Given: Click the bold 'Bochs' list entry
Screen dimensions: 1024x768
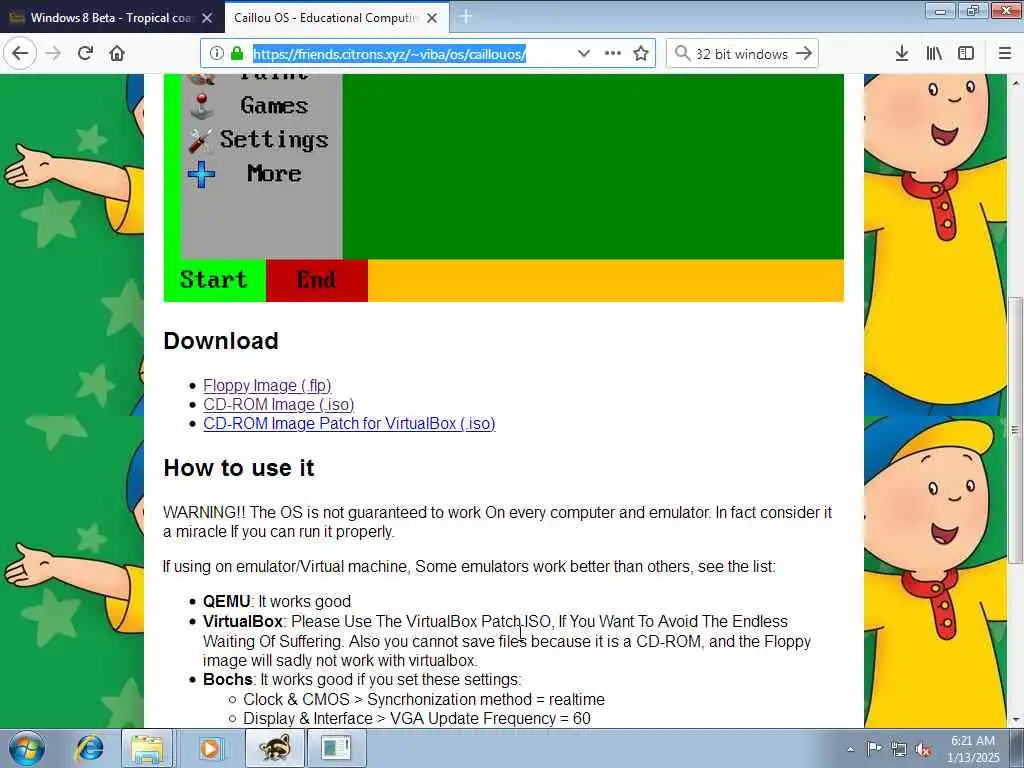Looking at the screenshot, I should pos(227,679).
